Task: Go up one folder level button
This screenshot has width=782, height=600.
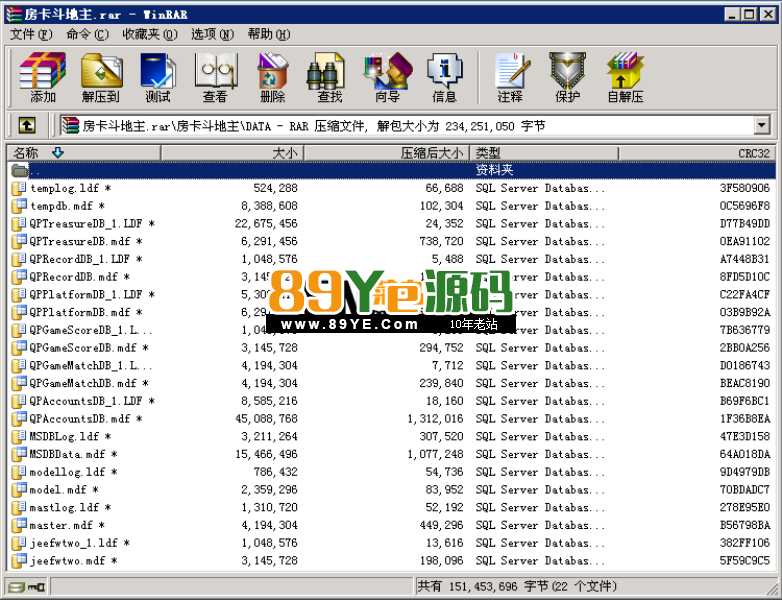Action: [x=27, y=125]
